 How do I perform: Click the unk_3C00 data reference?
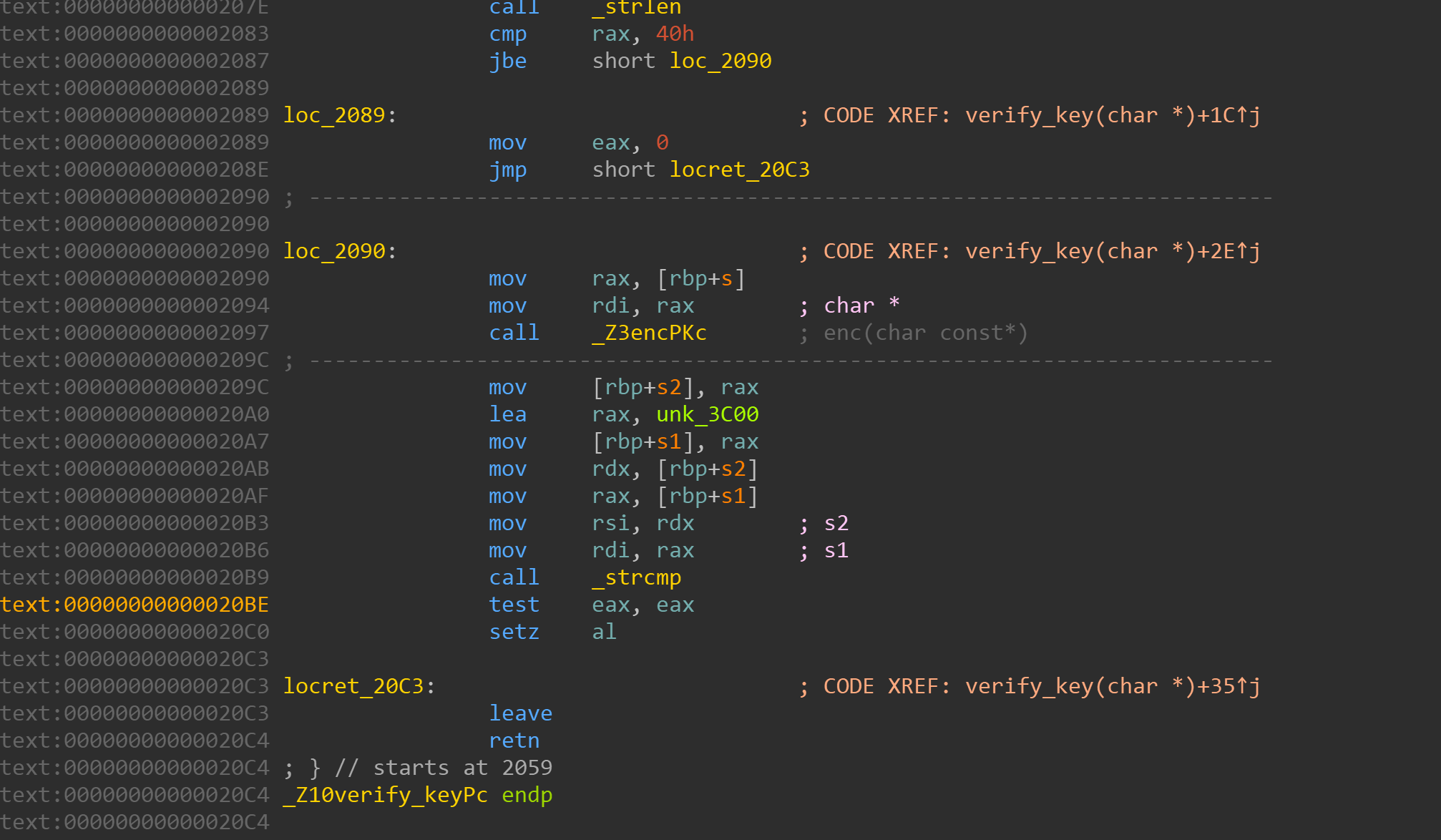[707, 415]
